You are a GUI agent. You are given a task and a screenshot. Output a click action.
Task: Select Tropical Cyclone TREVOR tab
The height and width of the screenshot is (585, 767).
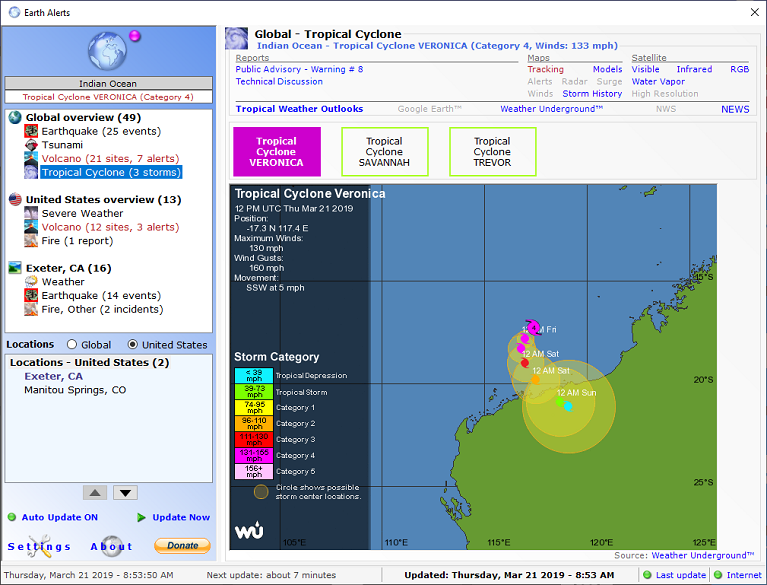493,152
